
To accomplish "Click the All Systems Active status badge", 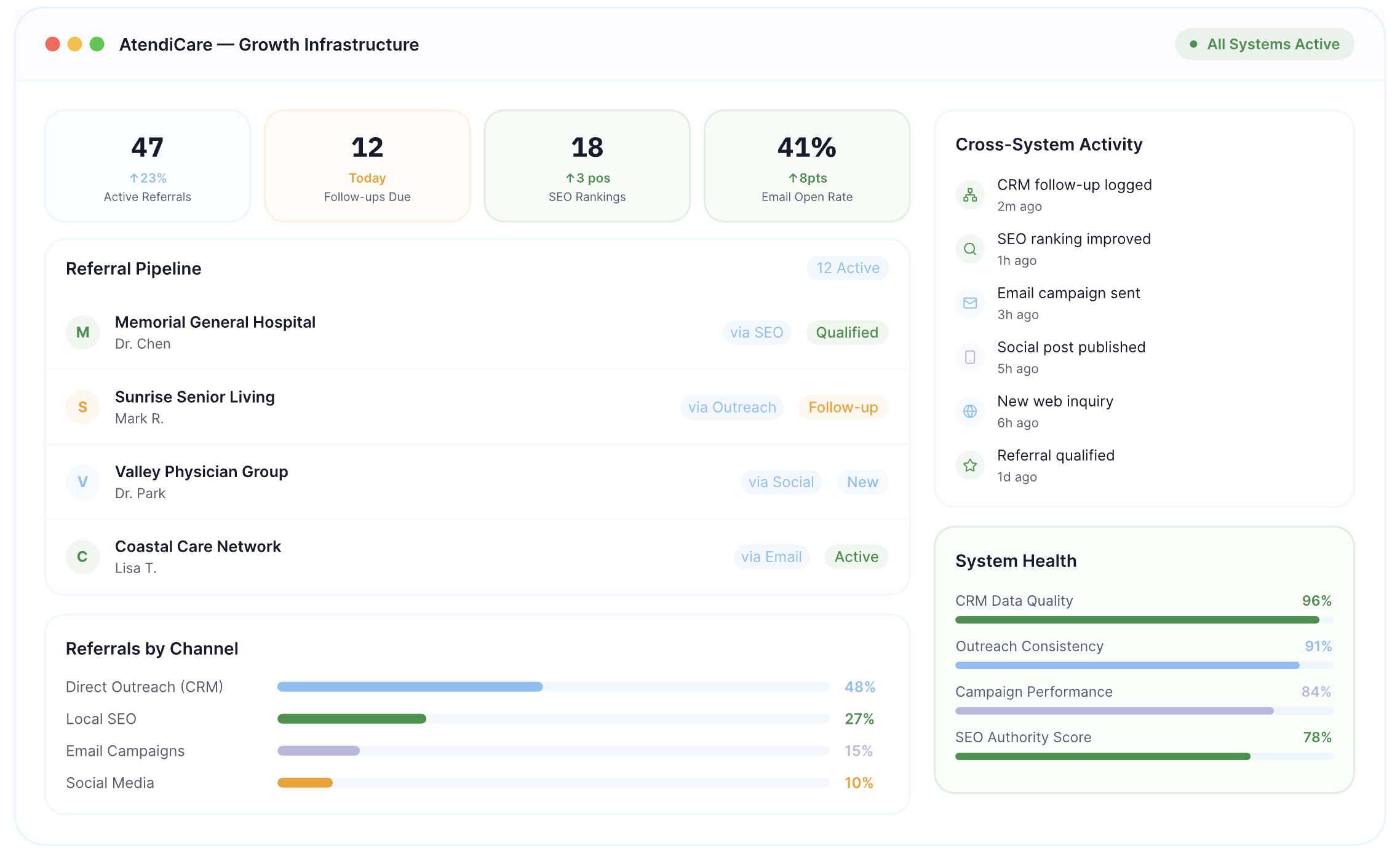I will click(x=1265, y=44).
